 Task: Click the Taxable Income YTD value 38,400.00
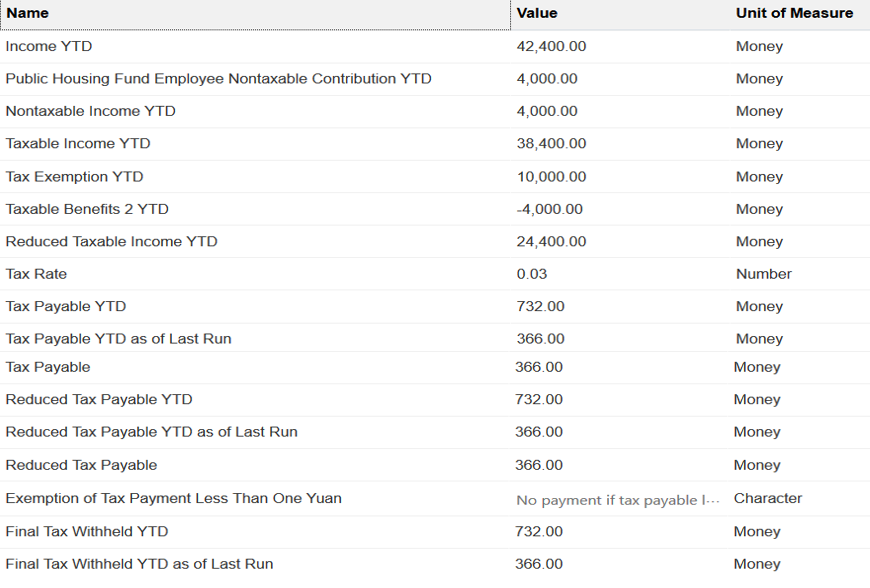point(551,144)
